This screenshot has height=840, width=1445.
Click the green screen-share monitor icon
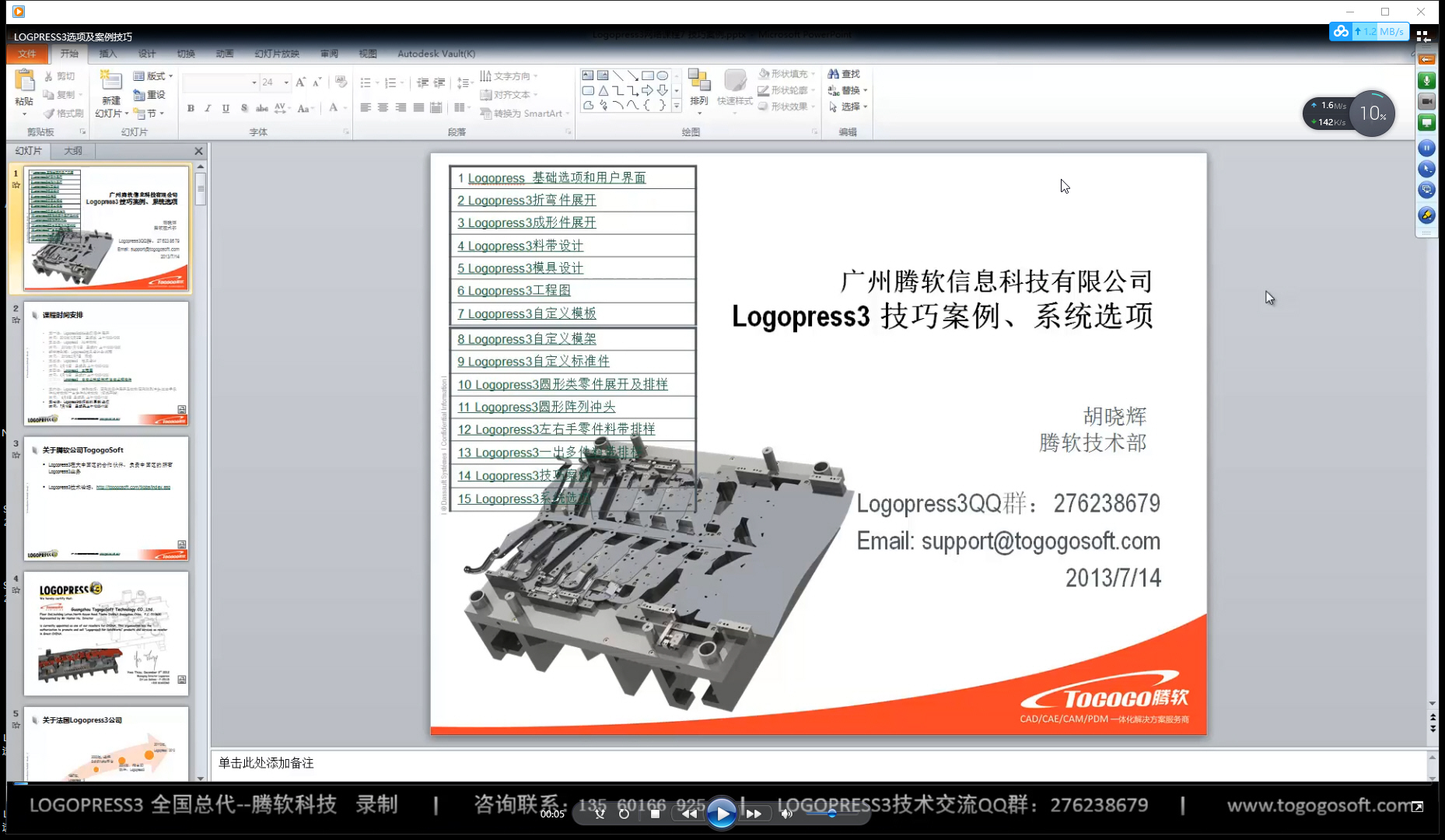pos(1426,122)
